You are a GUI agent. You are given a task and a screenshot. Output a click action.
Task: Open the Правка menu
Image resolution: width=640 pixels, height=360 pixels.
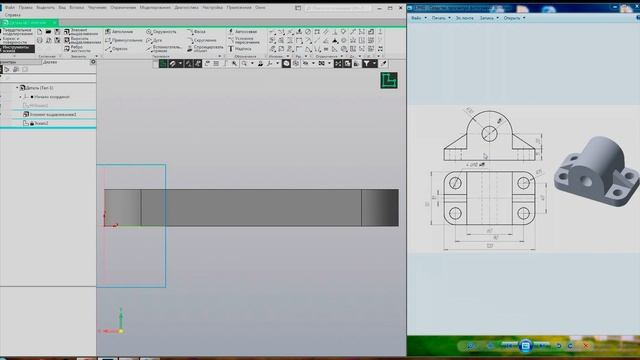pos(25,7)
